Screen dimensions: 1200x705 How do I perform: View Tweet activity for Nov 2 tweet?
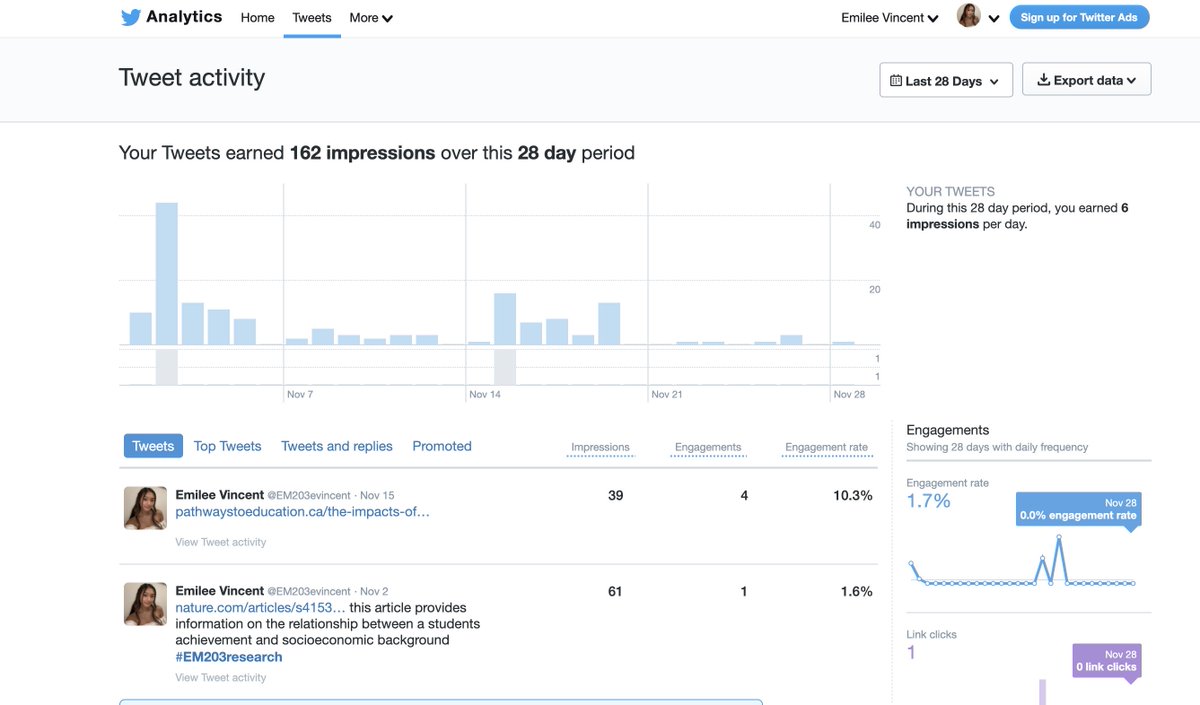pos(221,677)
